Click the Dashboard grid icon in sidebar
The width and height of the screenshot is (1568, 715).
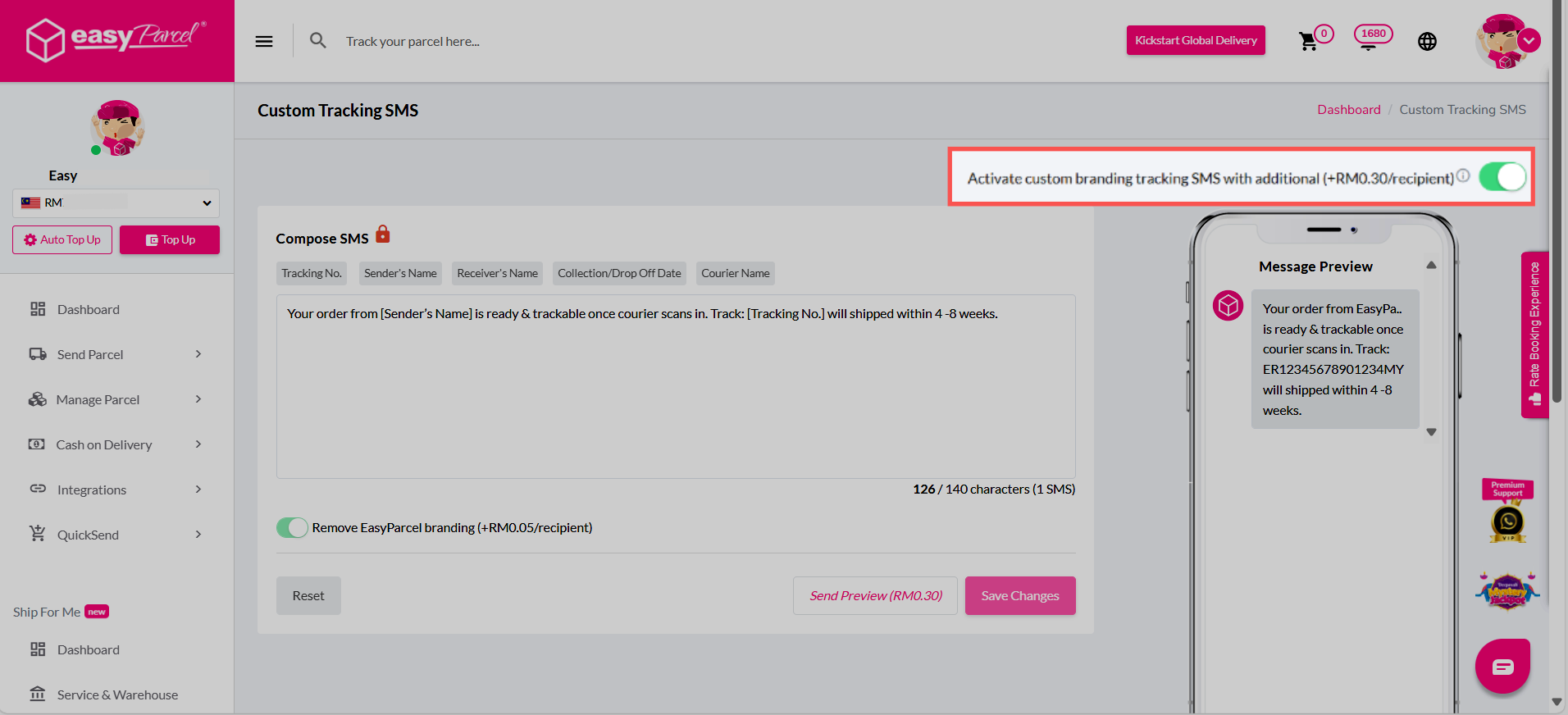coord(38,309)
